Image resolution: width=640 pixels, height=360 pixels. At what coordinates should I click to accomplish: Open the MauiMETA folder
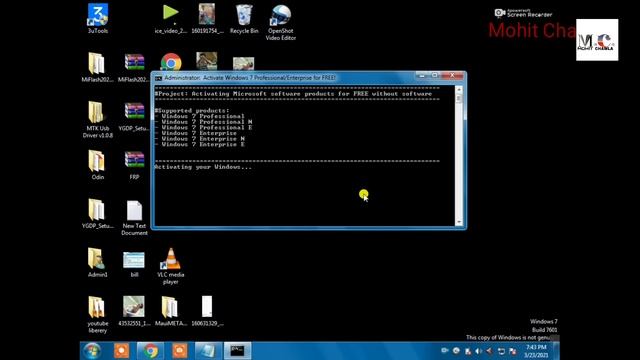(x=171, y=311)
